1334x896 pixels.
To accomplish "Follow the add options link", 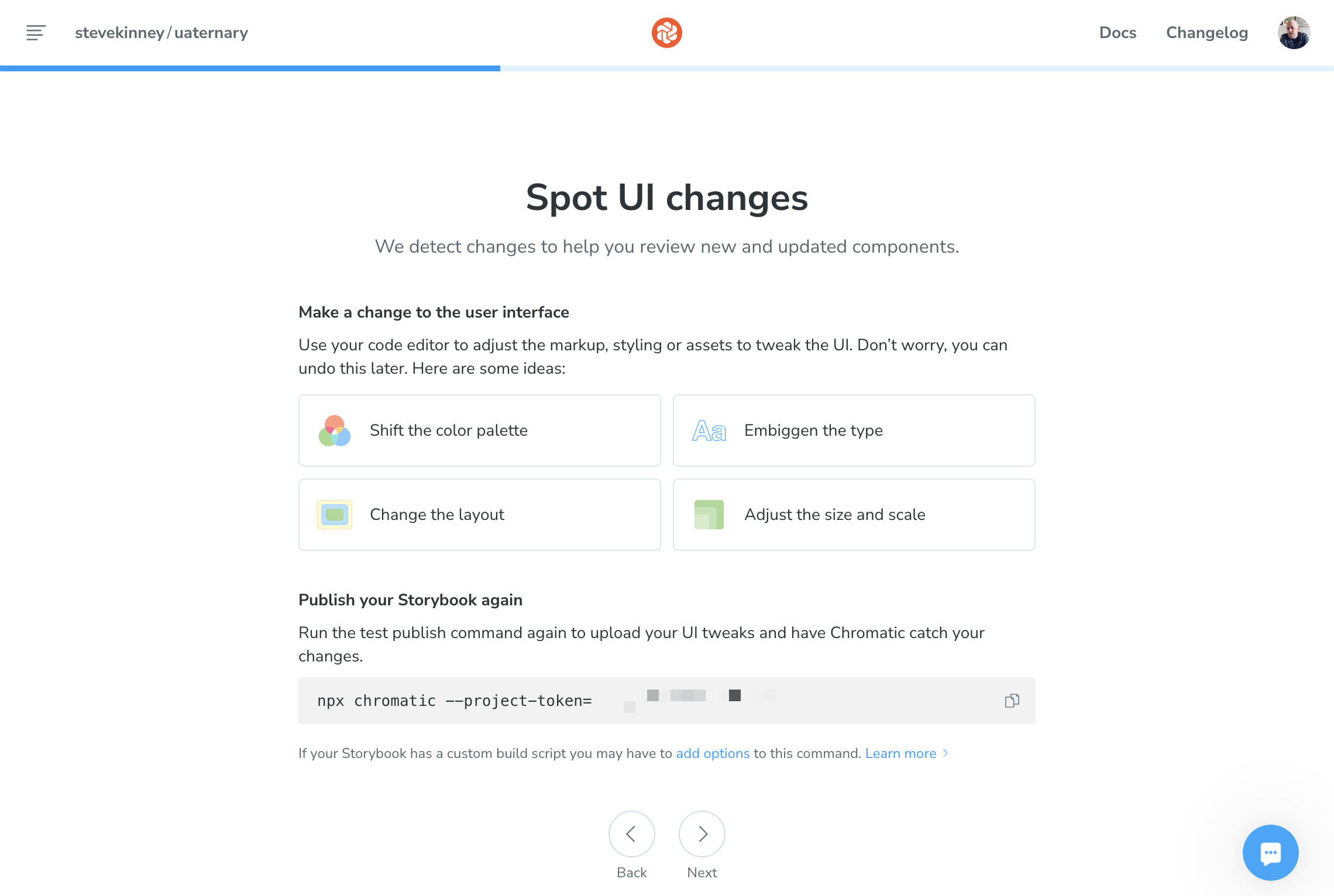I will tap(713, 753).
